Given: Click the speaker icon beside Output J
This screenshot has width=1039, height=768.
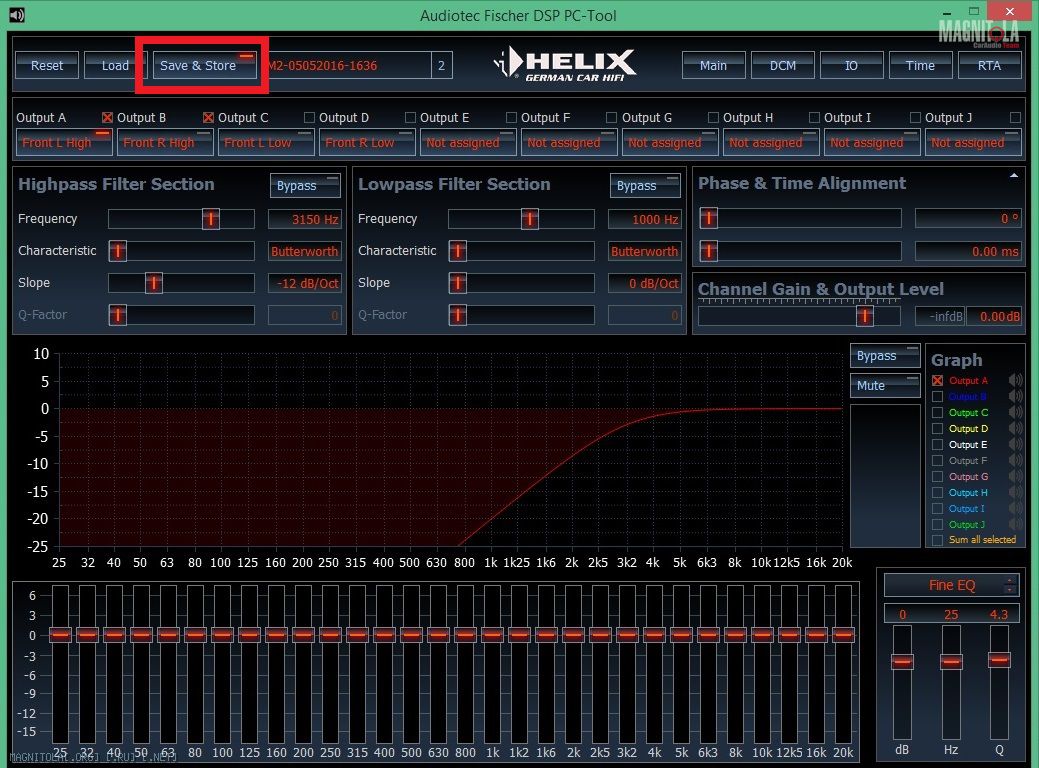Looking at the screenshot, I should tap(1016, 524).
